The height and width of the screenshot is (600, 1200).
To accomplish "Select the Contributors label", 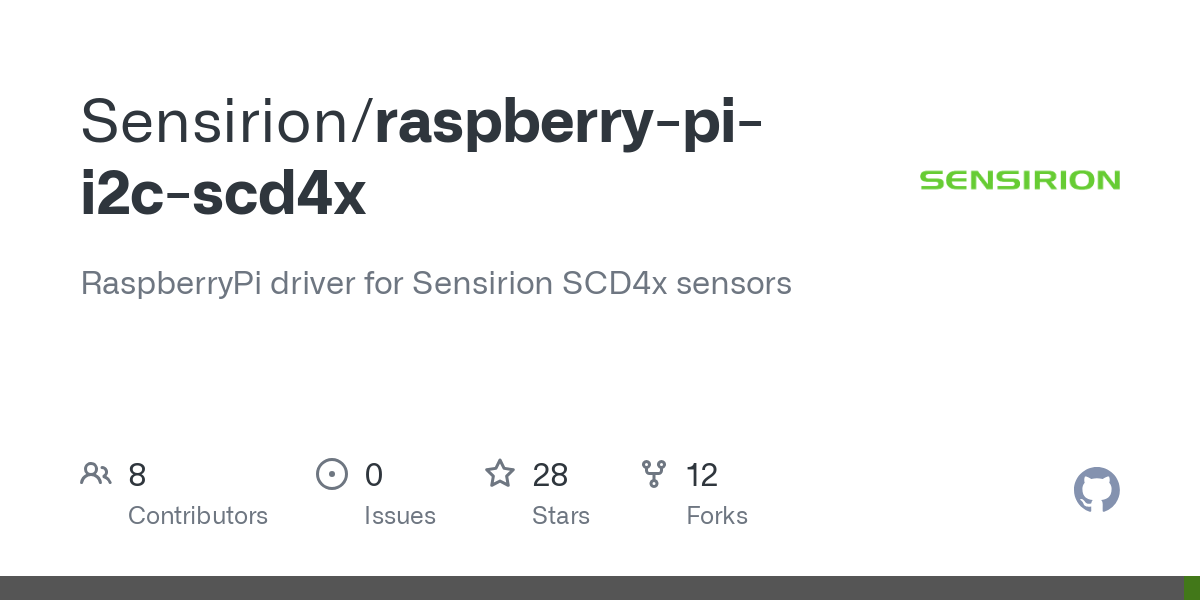I will (198, 516).
